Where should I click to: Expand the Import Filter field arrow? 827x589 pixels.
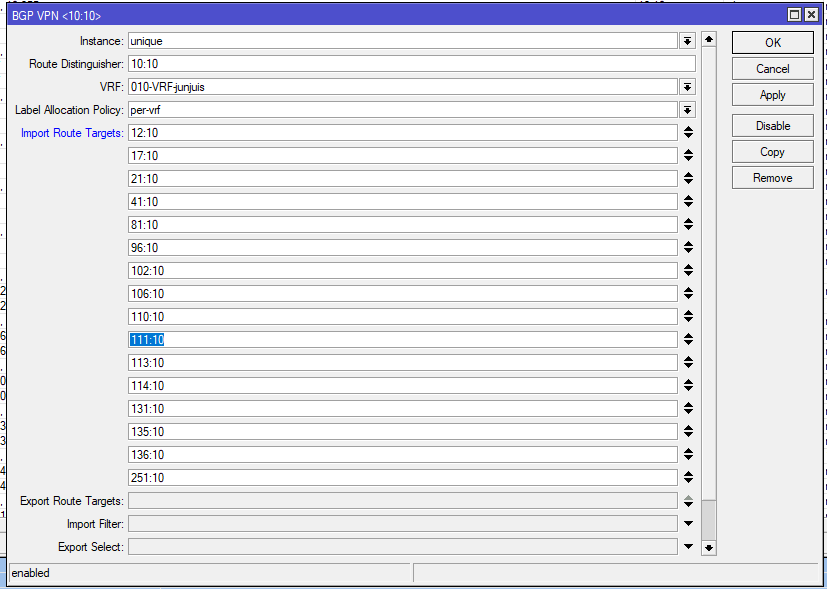point(688,524)
